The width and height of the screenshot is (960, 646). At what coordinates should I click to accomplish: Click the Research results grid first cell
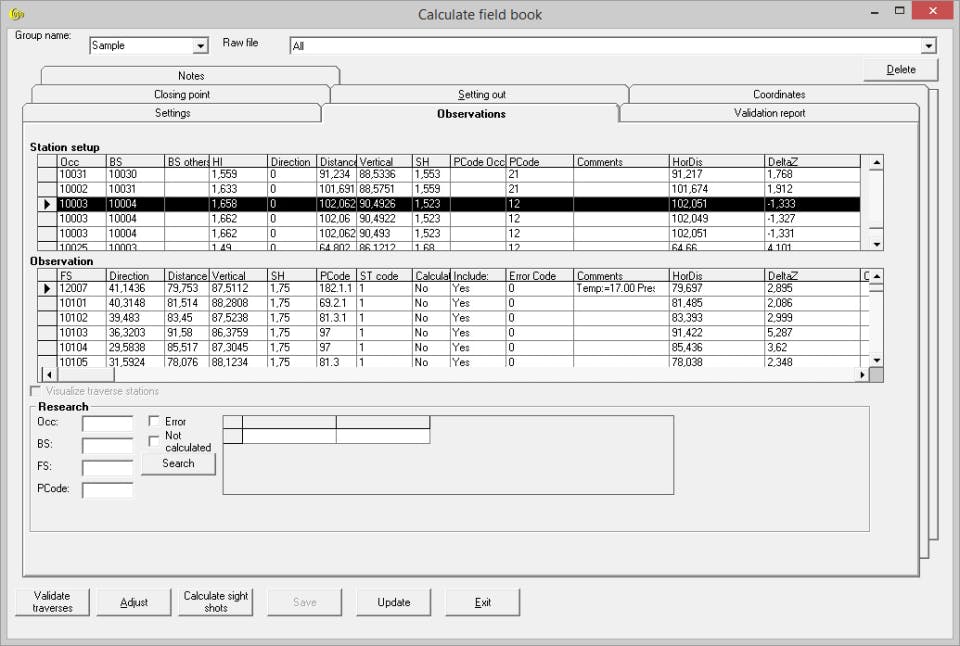coord(289,436)
